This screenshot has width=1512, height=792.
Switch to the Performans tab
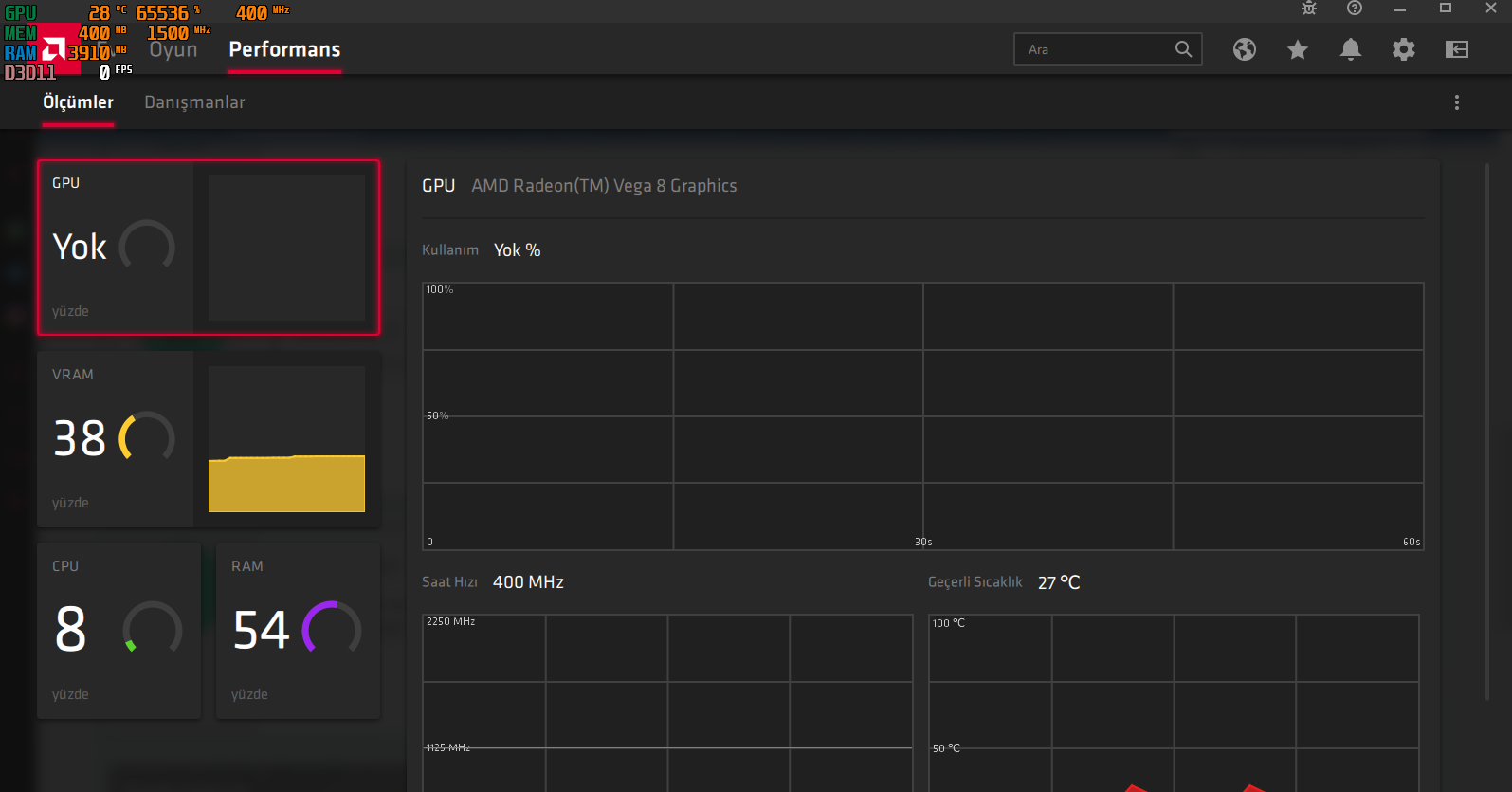coord(284,49)
